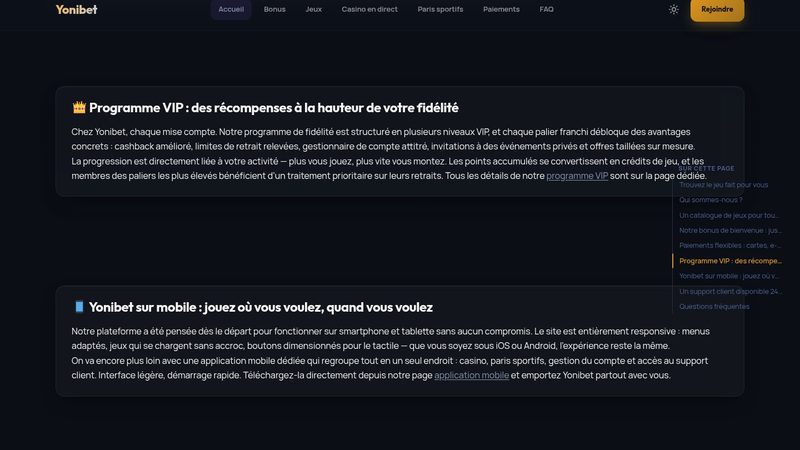Select Casino en direct in navigation

(x=369, y=9)
